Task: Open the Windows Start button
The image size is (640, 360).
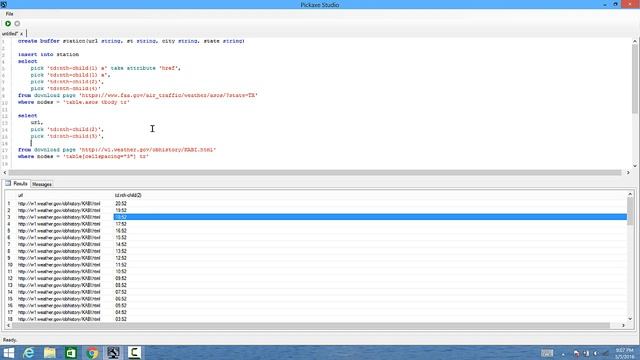Action: [x=9, y=353]
